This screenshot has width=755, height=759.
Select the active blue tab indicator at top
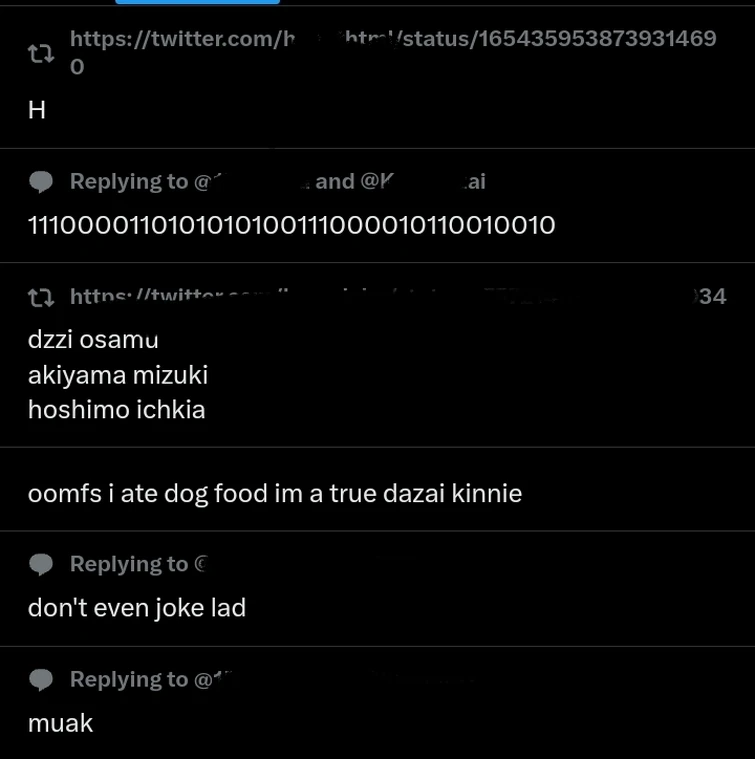(x=197, y=2)
